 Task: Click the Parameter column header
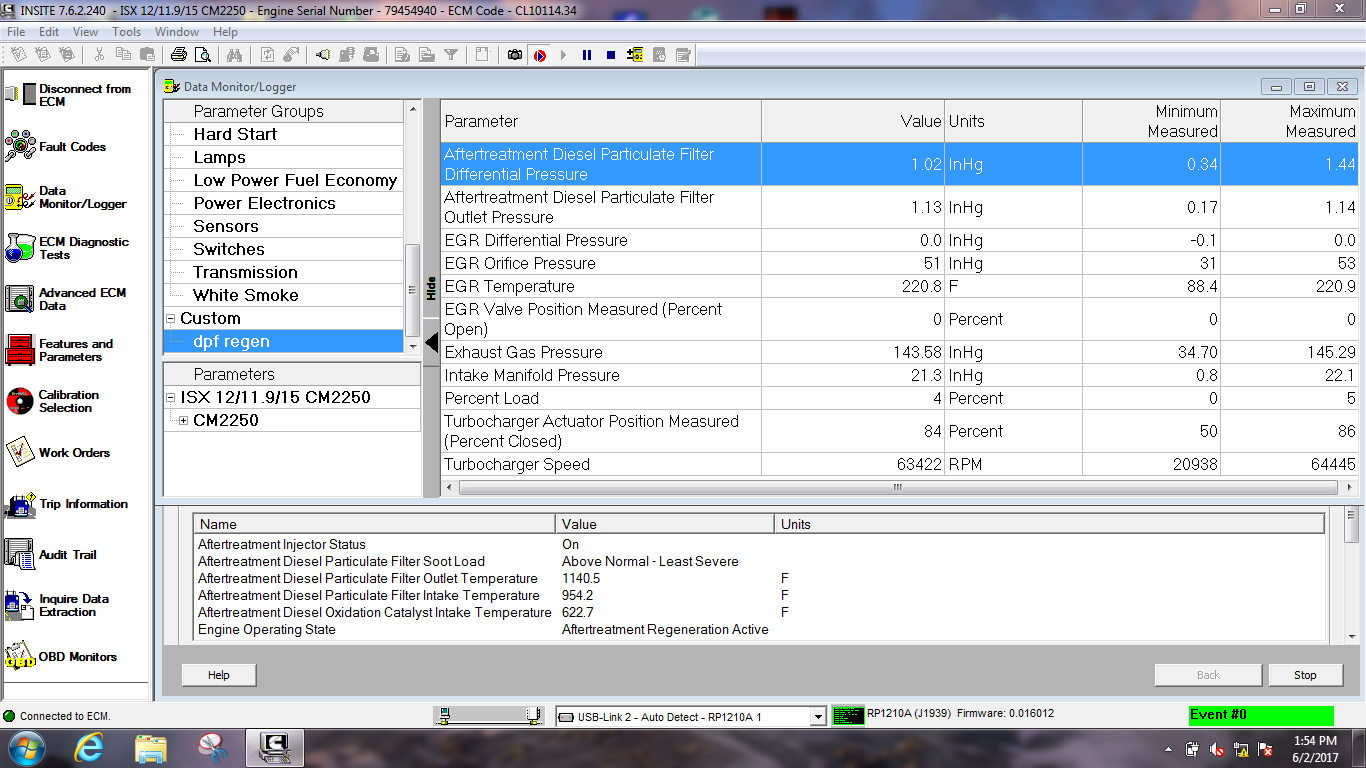tap(601, 121)
